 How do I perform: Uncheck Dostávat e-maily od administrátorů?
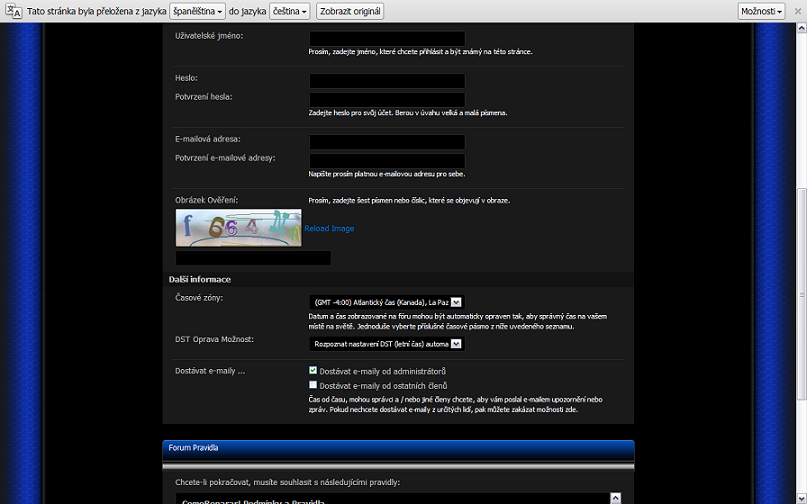pos(313,371)
